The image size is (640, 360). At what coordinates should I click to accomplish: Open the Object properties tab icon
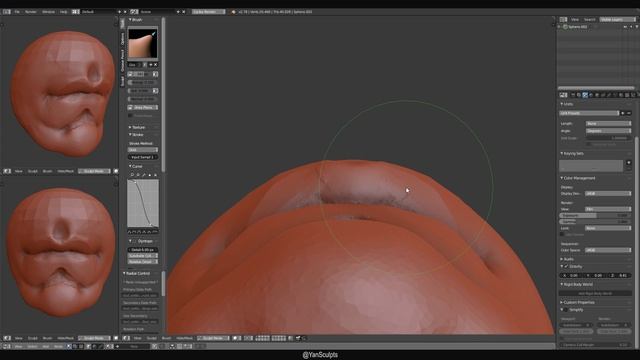pos(597,95)
